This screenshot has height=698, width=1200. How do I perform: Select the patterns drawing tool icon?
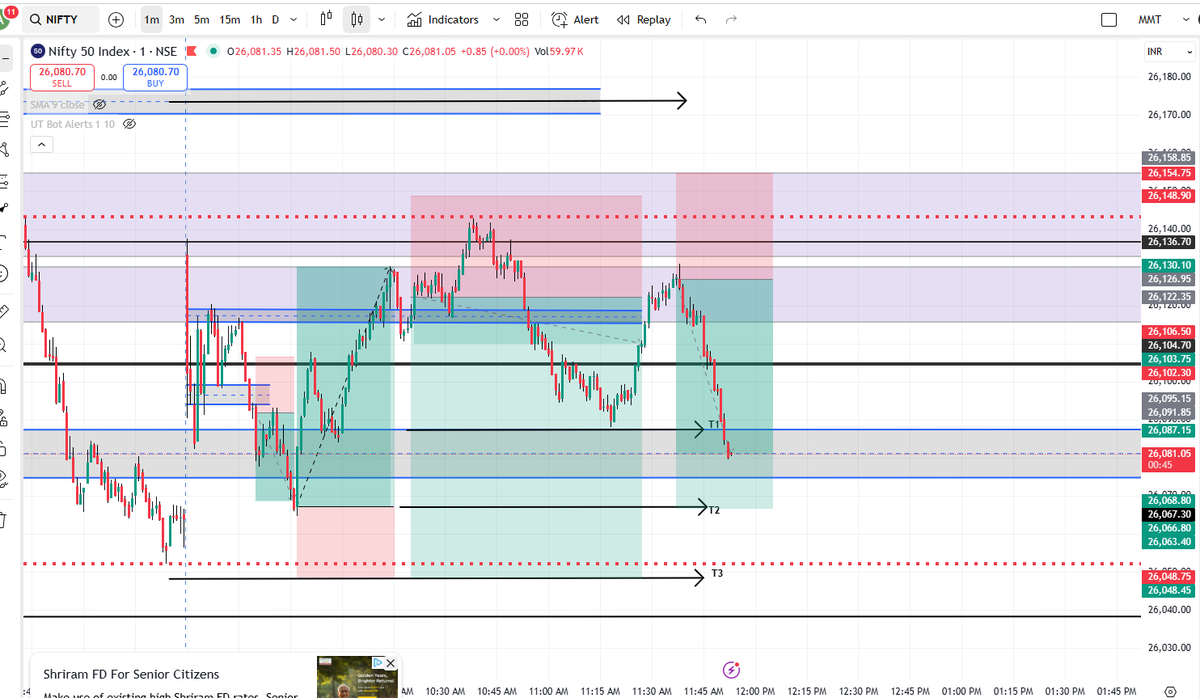[5, 150]
